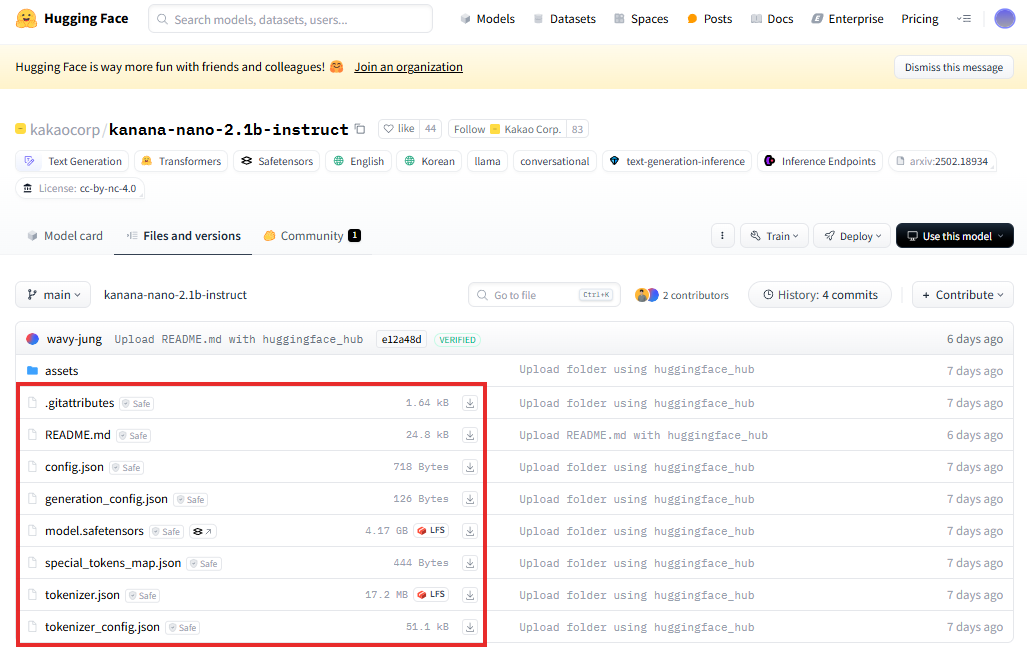The width and height of the screenshot is (1027, 651).
Task: Dismiss this message banner
Action: point(954,67)
